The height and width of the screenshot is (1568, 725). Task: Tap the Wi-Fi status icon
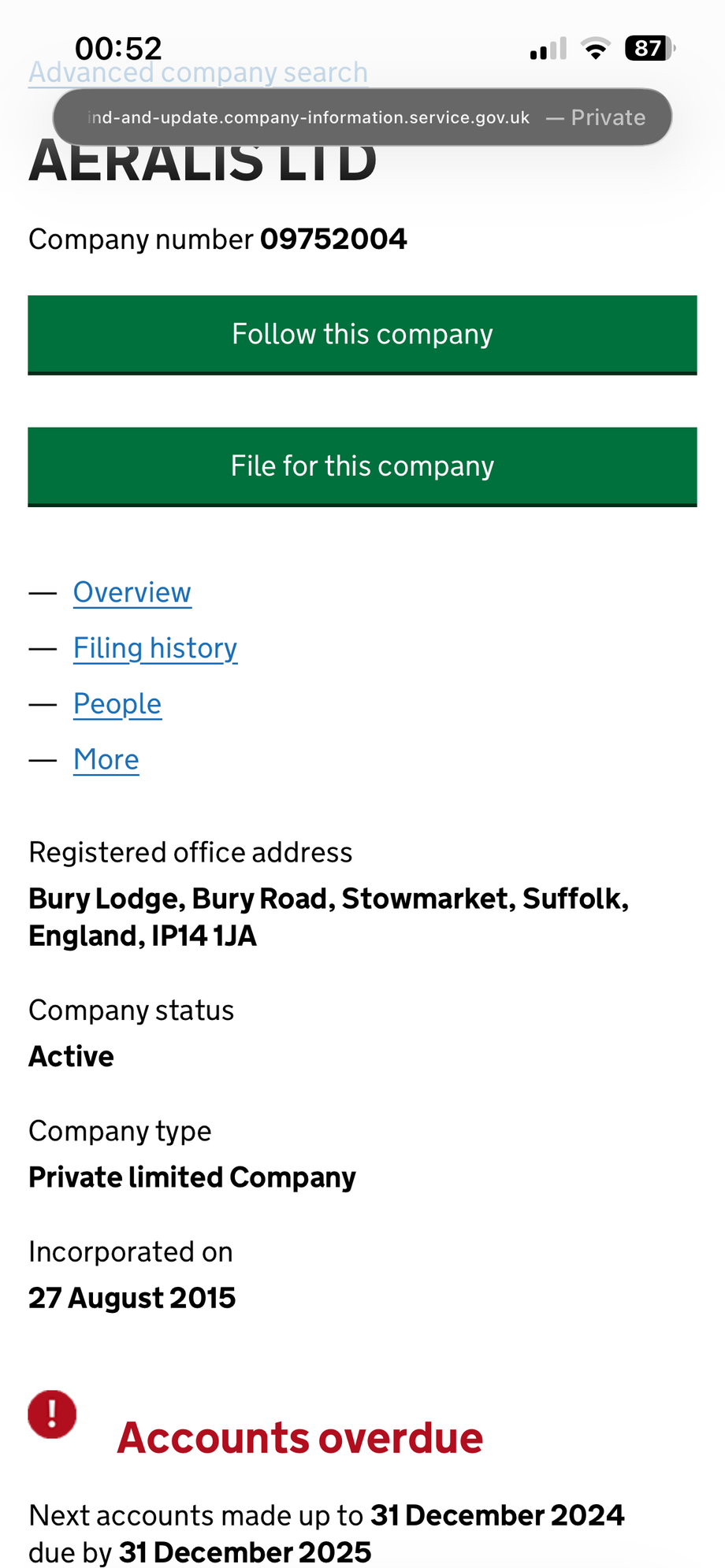click(596, 49)
